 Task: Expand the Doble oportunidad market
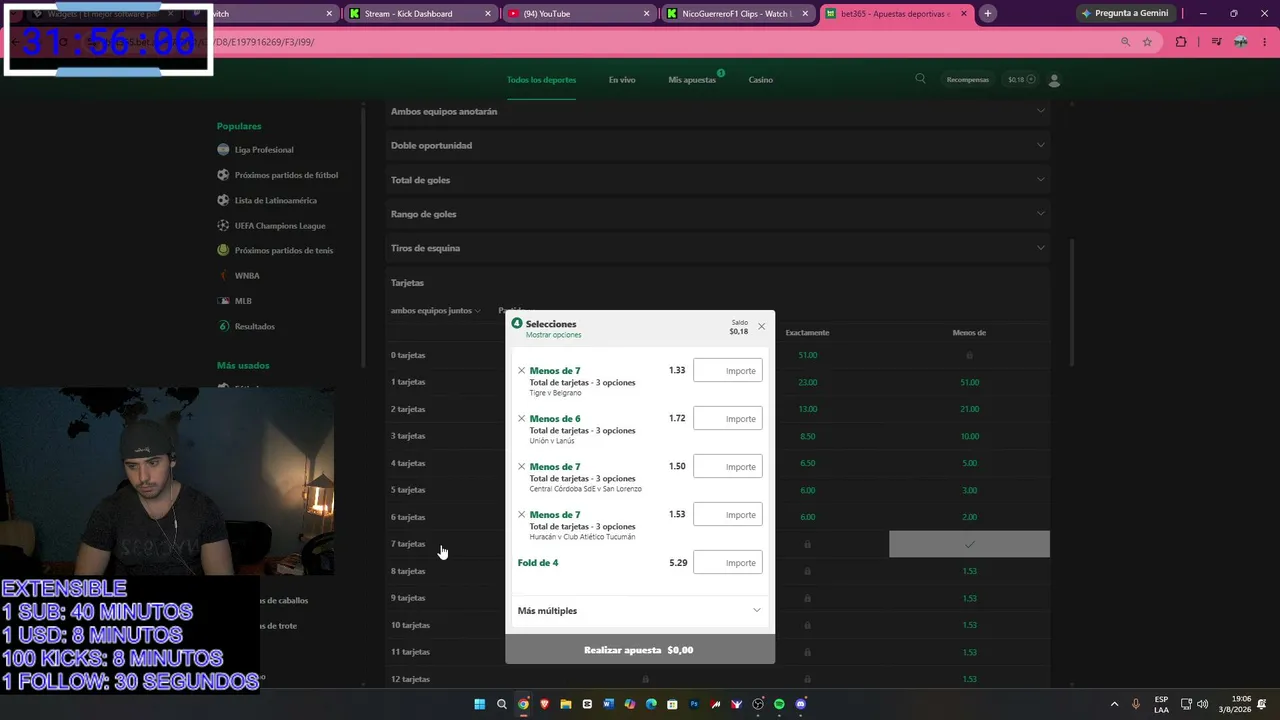[718, 145]
